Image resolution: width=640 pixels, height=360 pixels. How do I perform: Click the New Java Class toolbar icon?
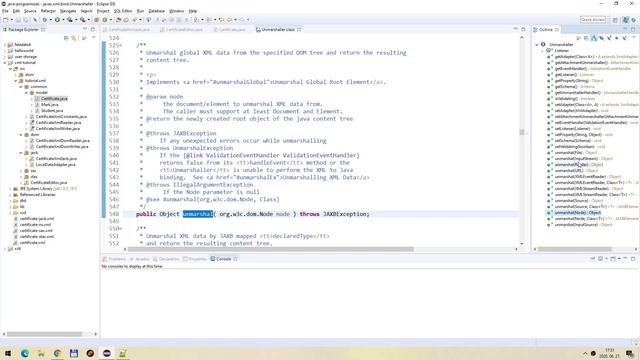point(105,20)
